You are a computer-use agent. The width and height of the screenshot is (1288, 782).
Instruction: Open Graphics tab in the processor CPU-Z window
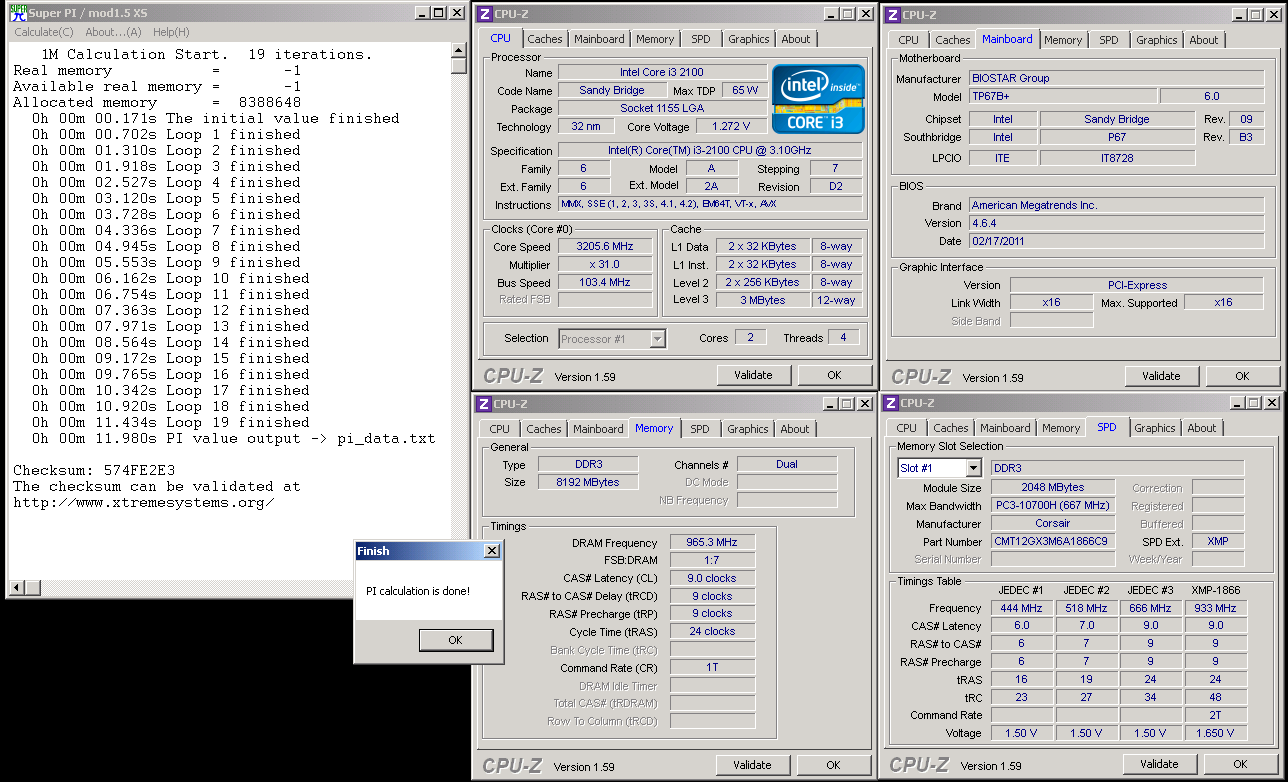pos(749,39)
